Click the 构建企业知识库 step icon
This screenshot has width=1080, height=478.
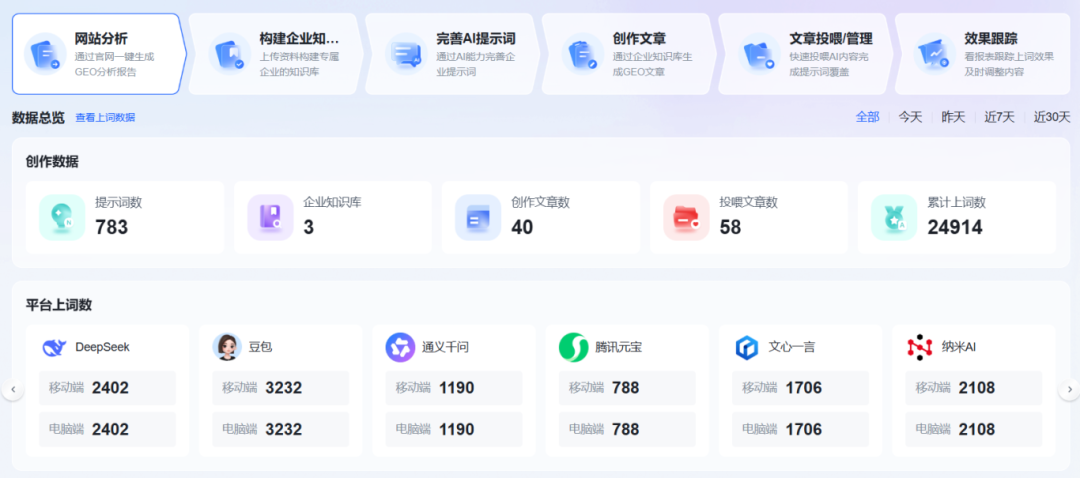pos(229,54)
